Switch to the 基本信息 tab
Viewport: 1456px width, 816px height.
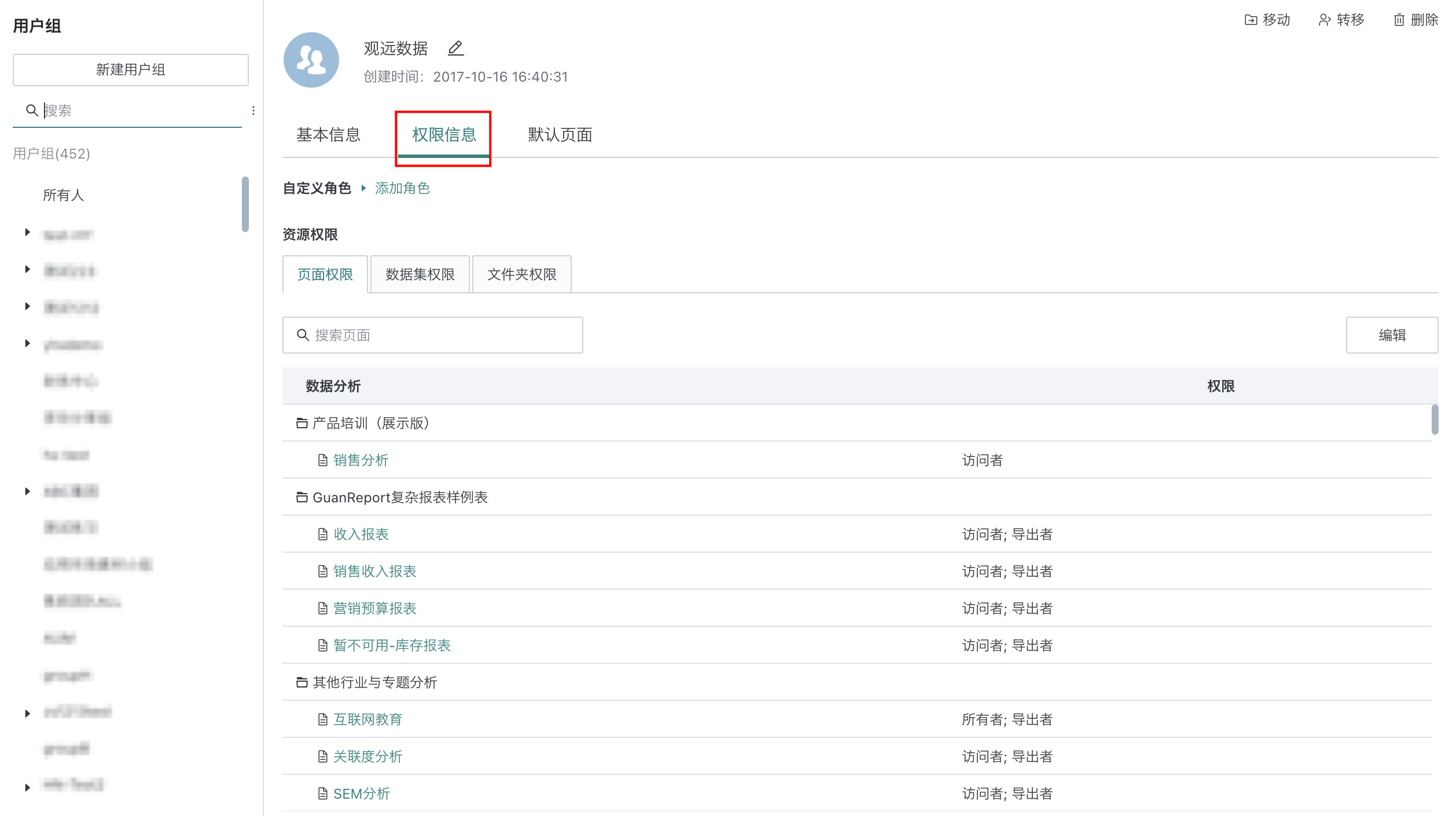pyautogui.click(x=328, y=135)
